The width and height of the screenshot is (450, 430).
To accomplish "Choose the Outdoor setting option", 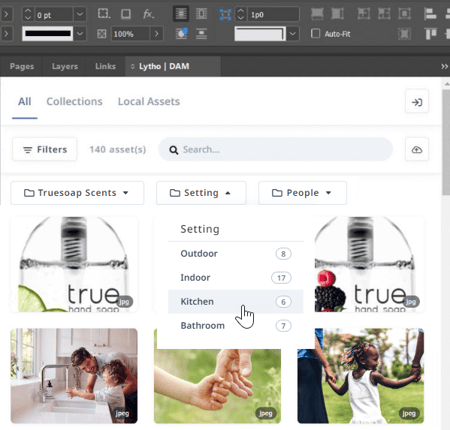I will click(235, 254).
